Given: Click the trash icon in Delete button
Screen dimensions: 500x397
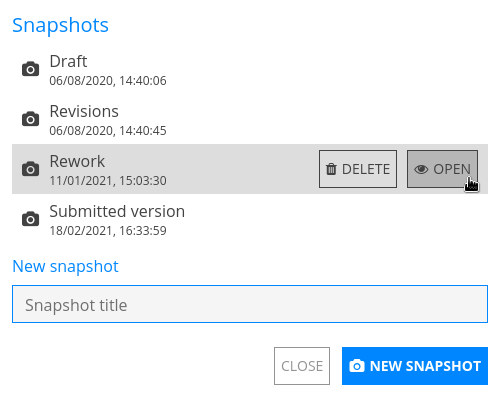Looking at the screenshot, I should click(331, 169).
